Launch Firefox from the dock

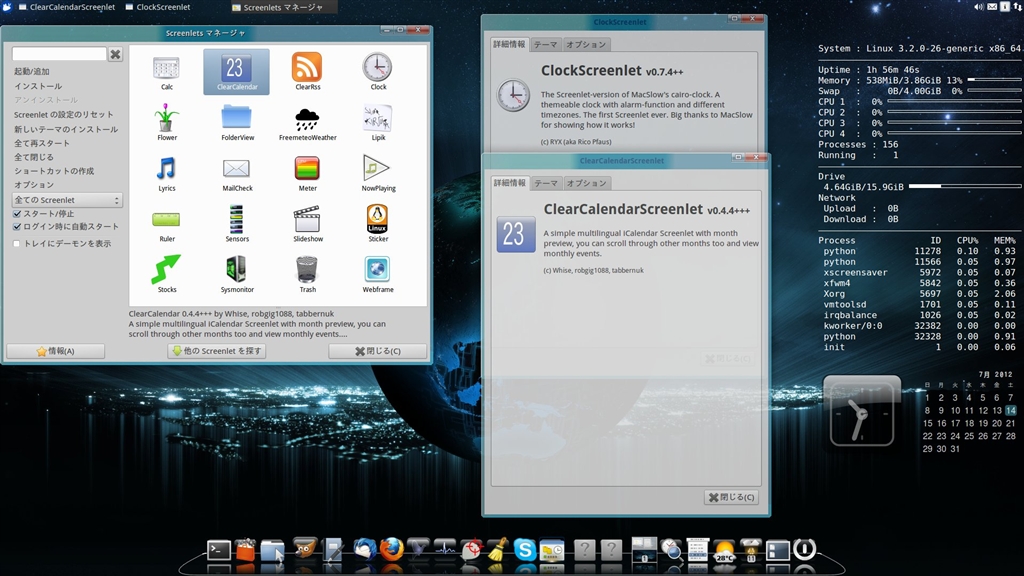coord(391,548)
